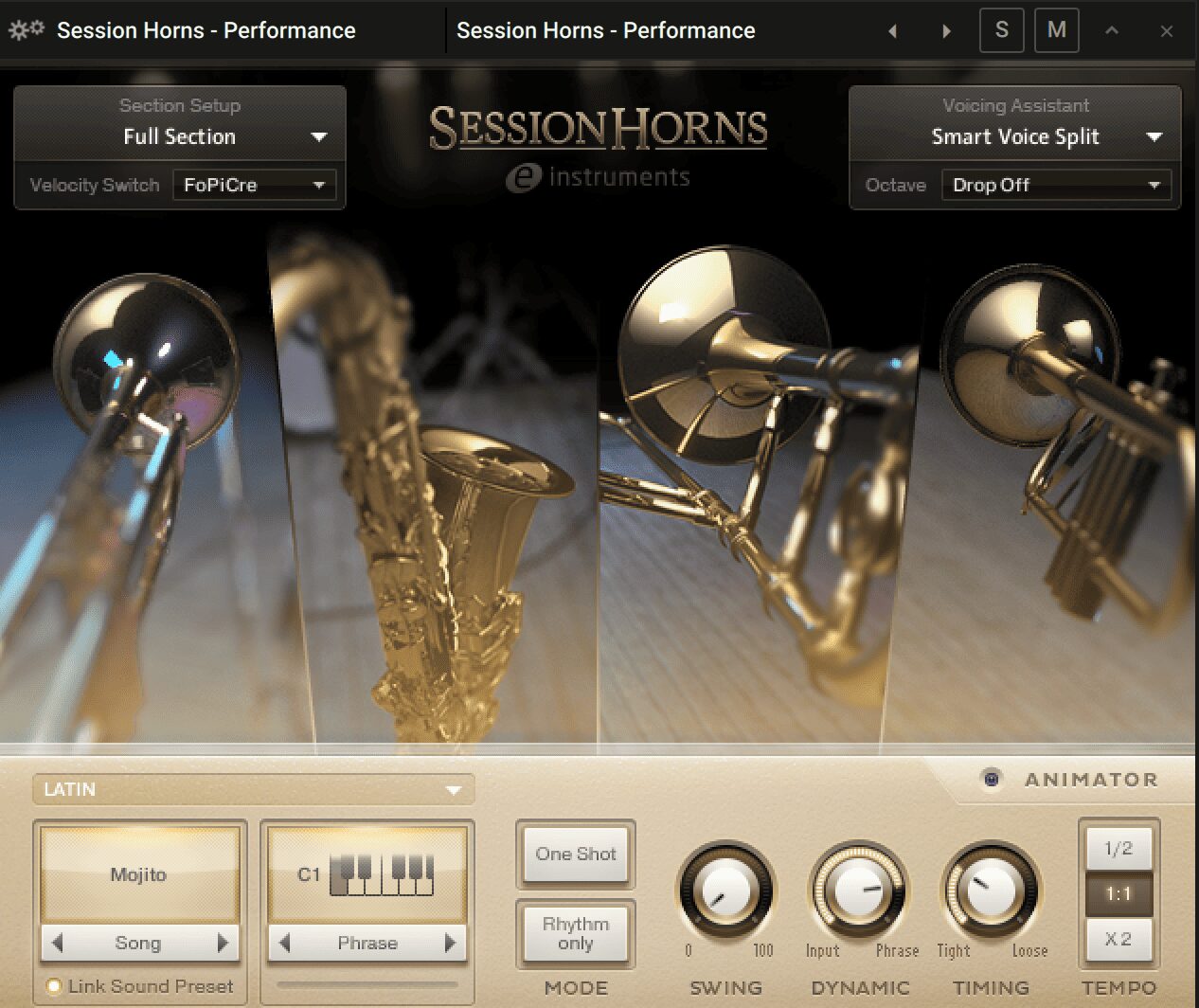Select the saxophone instrument image
1199x1008 pixels.
[436, 493]
